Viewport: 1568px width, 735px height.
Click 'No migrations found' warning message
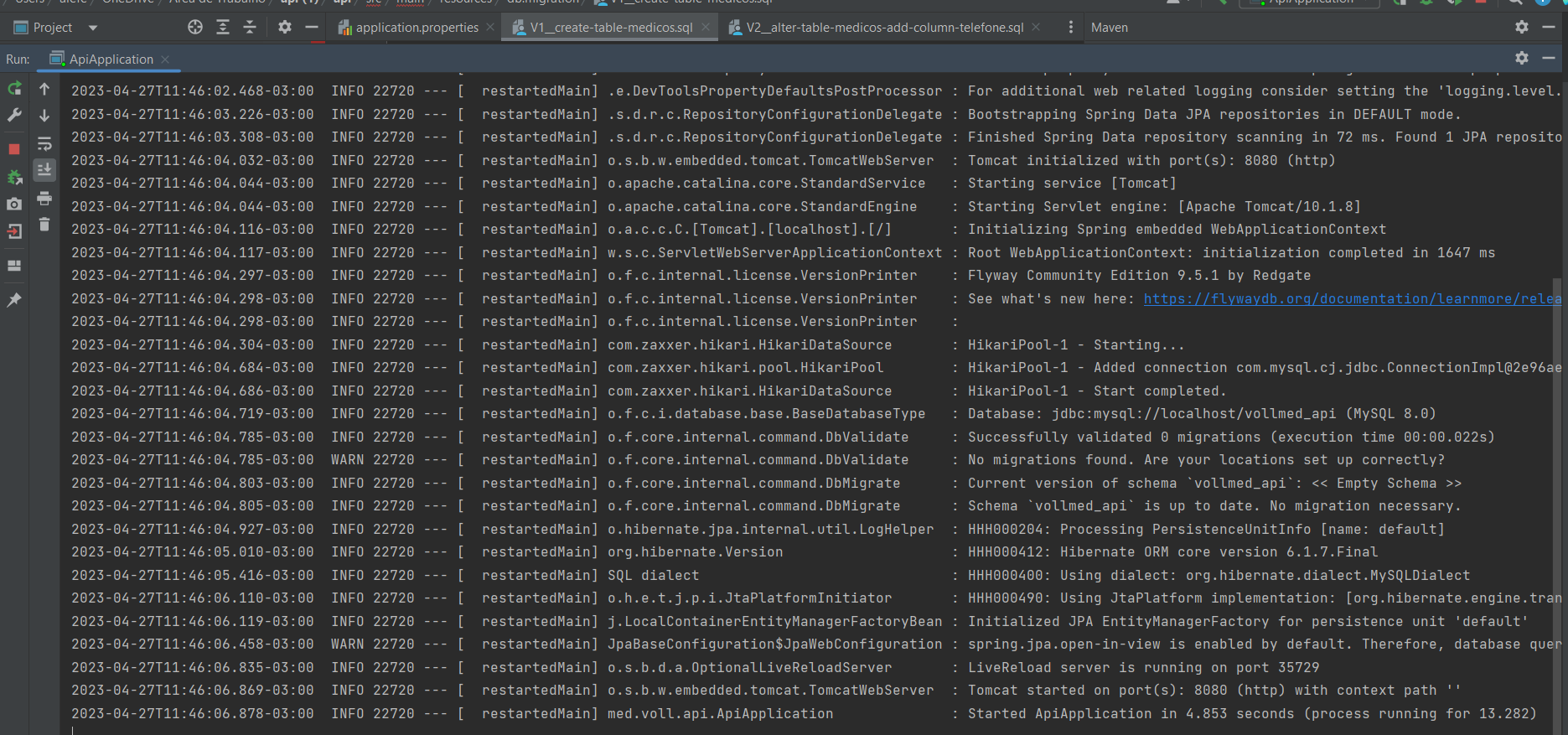tap(1206, 459)
